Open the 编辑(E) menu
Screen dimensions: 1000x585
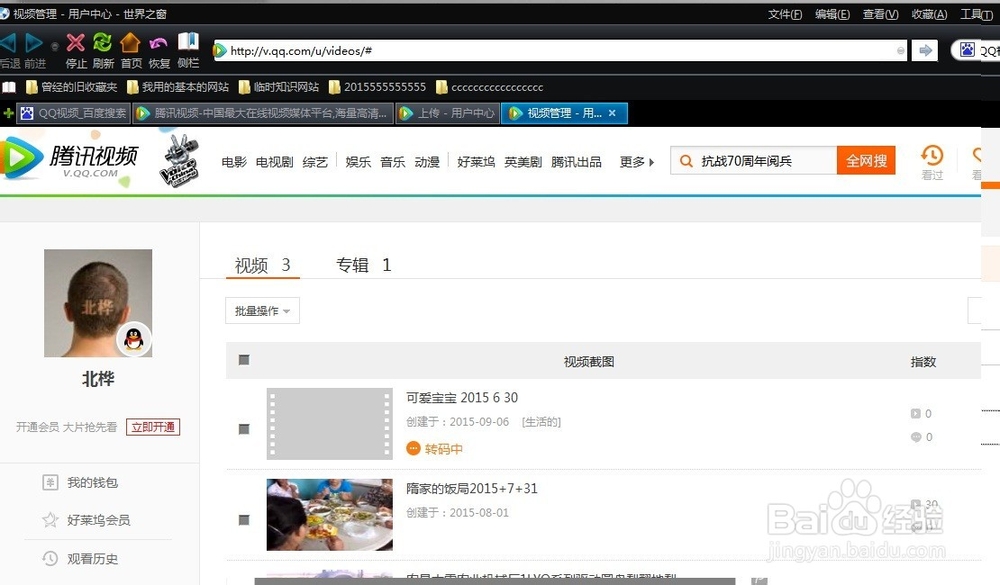[832, 14]
